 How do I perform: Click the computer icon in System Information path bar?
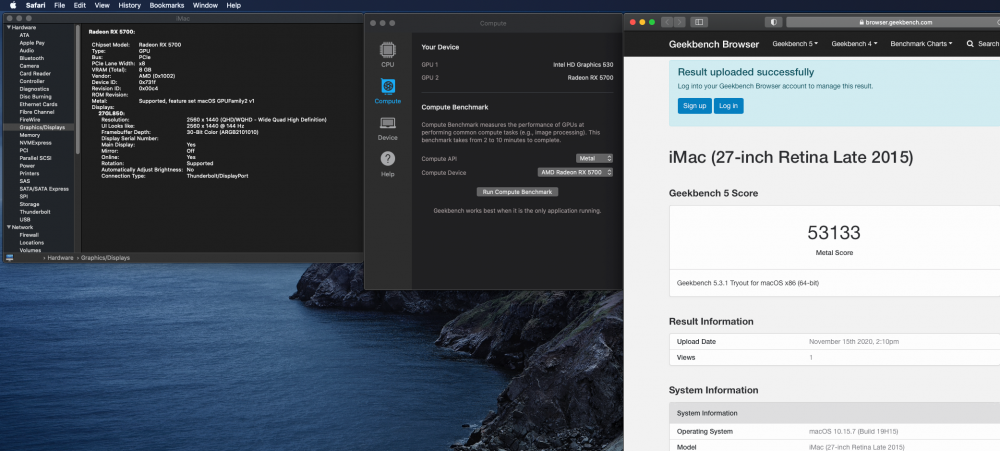click(x=10, y=258)
